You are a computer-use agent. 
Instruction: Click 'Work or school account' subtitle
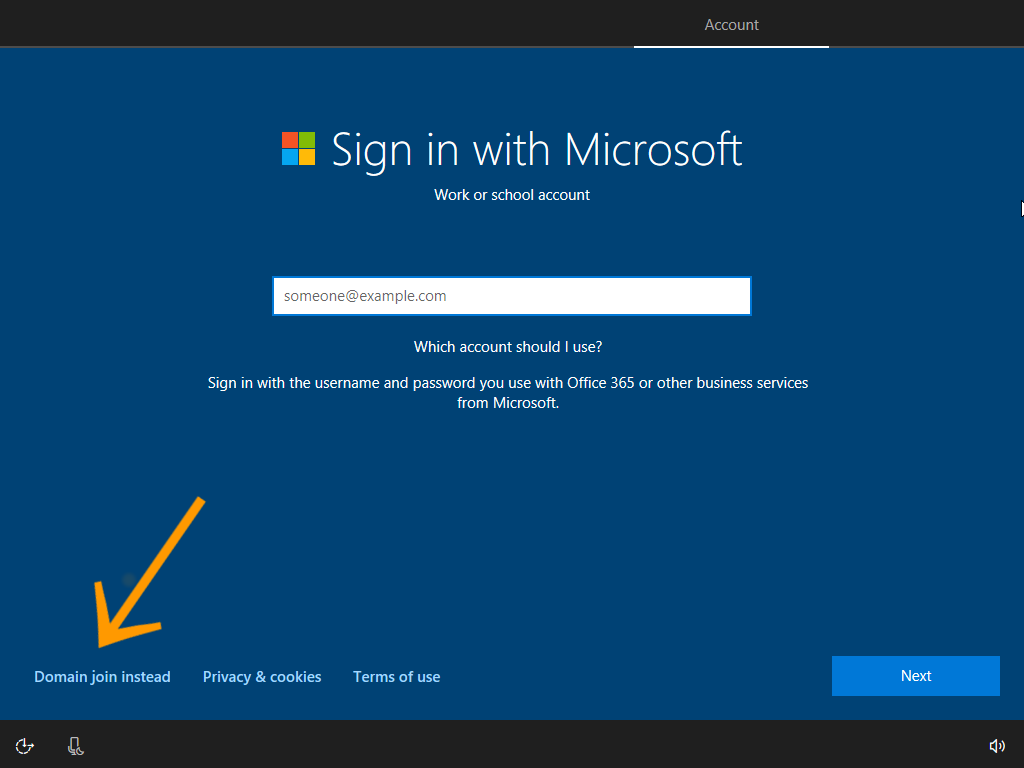(x=512, y=195)
